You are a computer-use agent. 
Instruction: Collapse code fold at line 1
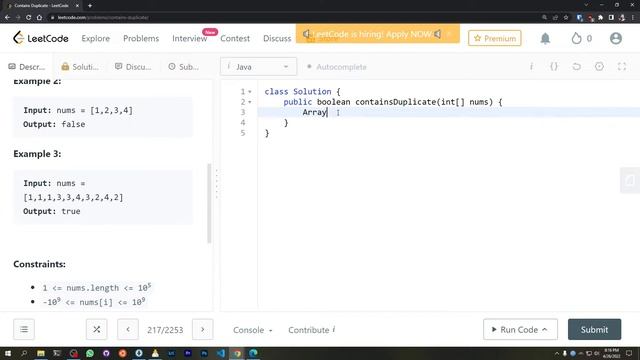[250, 92]
